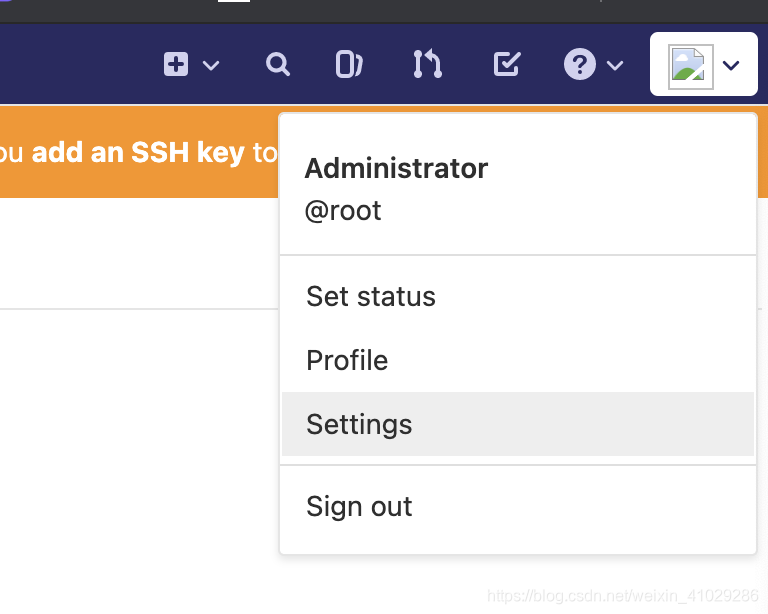Expand the chevron next to the plus icon

[x=211, y=65]
